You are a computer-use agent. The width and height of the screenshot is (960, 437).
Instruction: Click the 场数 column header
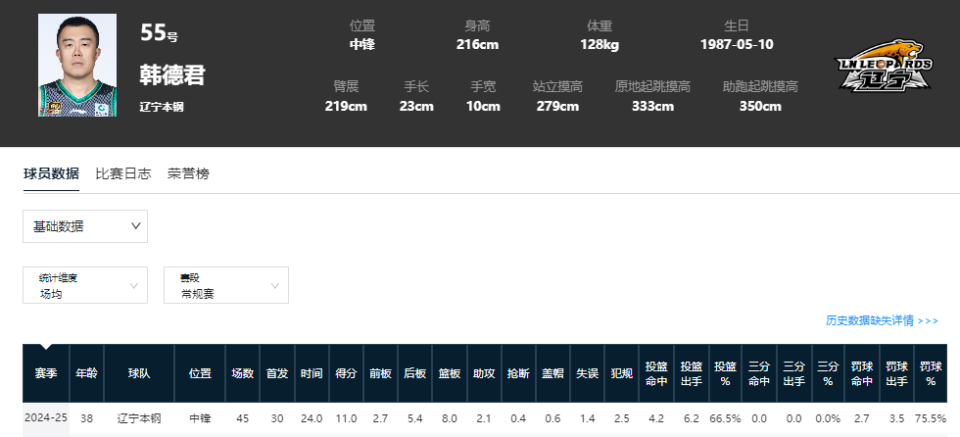(242, 373)
